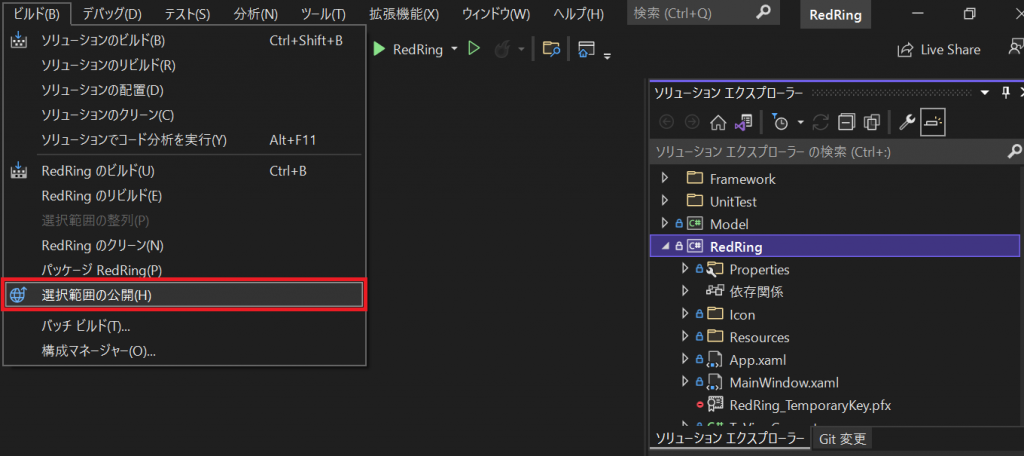The image size is (1024, 456).
Task: Click the Solution Explorer refresh sync icon
Action: tap(821, 122)
